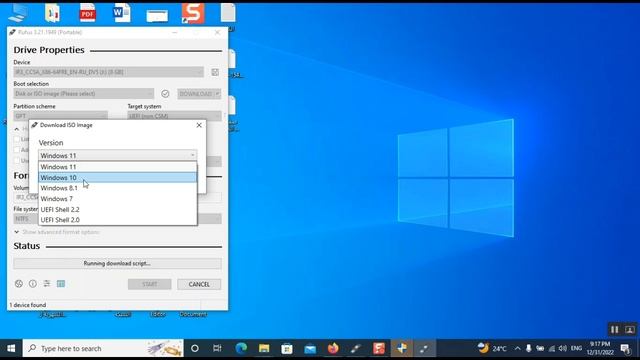Viewport: 640px width, 360px height.
Task: Show hidden system tray icons
Action: tap(518, 348)
